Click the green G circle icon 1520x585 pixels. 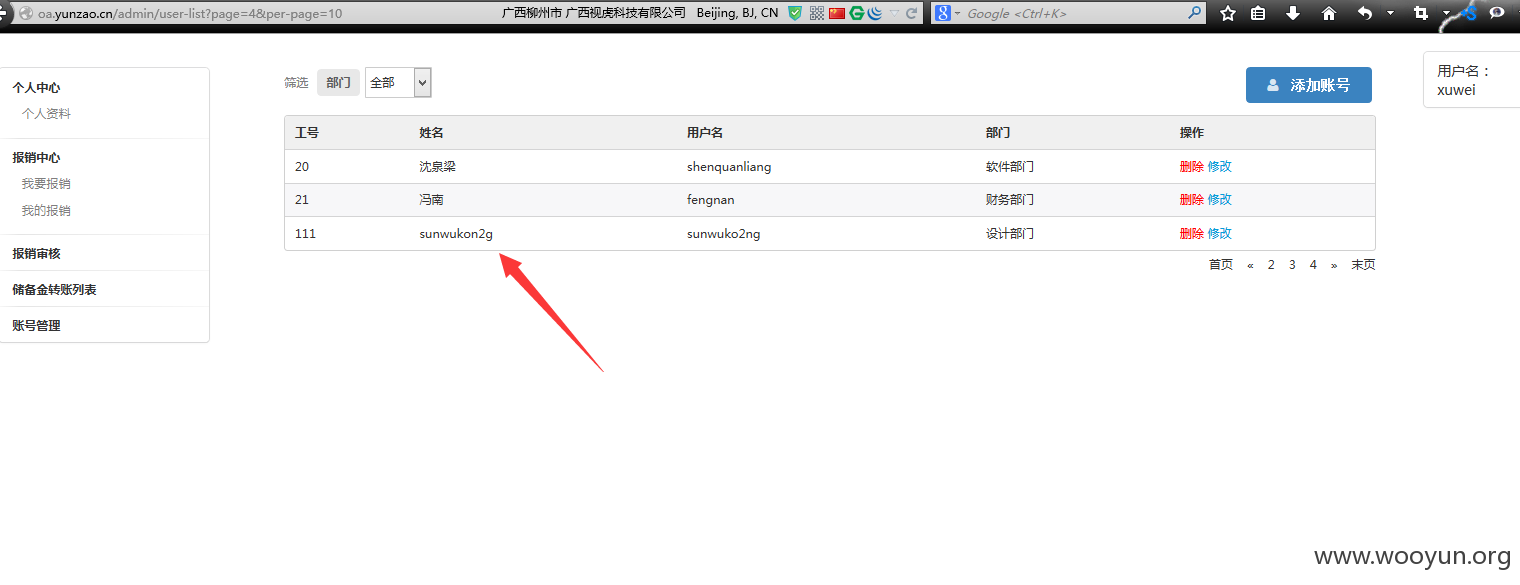tap(857, 13)
